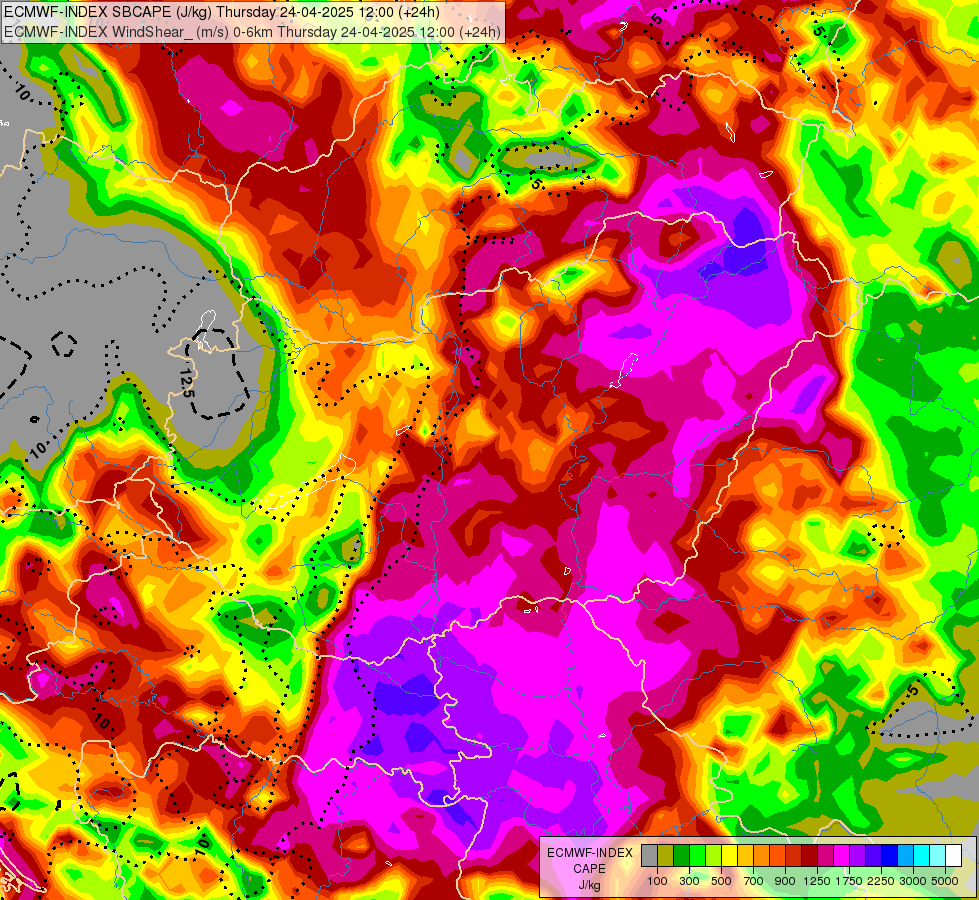
Task: Click the sky blue swatch before 3000
Action: [905, 855]
